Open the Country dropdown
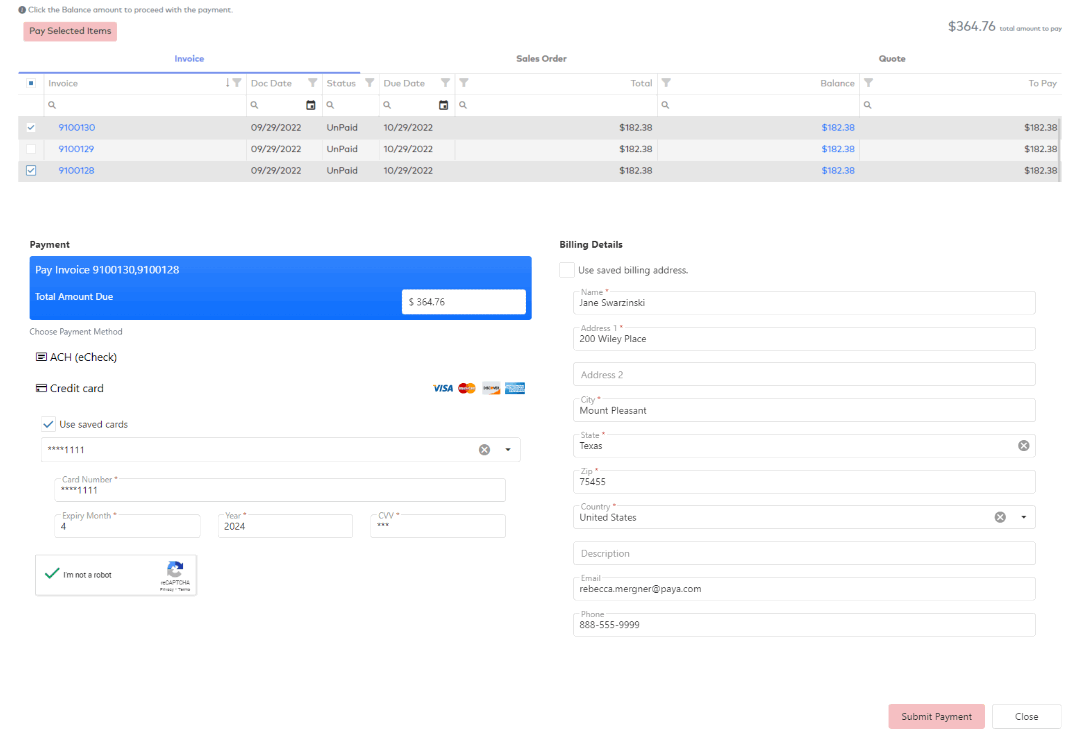Screen dimensions: 1068x741 (1022, 517)
